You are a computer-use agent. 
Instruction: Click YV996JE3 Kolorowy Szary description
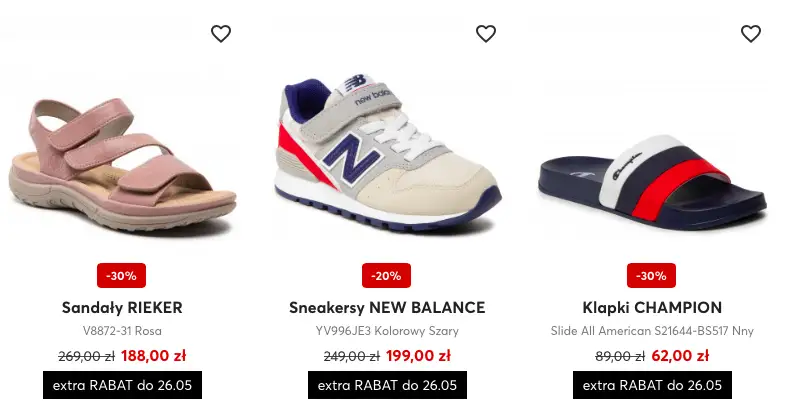[x=387, y=331]
